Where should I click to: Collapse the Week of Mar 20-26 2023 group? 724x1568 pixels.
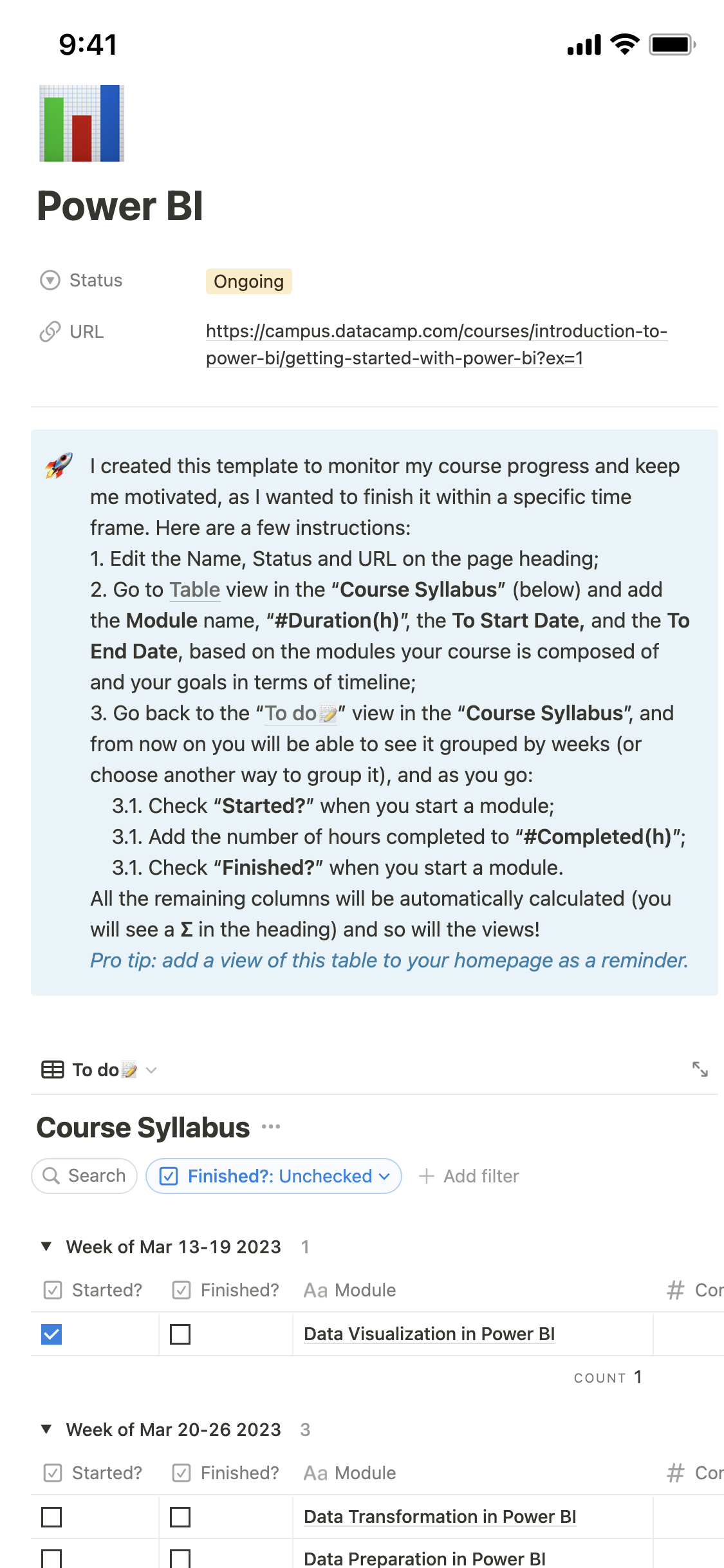pyautogui.click(x=46, y=1429)
